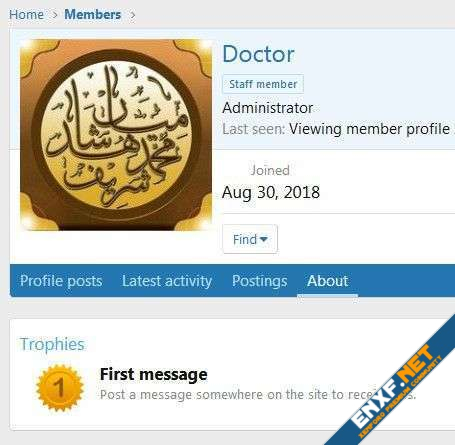This screenshot has width=455, height=445.
Task: Click the chevron after Home breadcrumb
Action: coord(55,15)
